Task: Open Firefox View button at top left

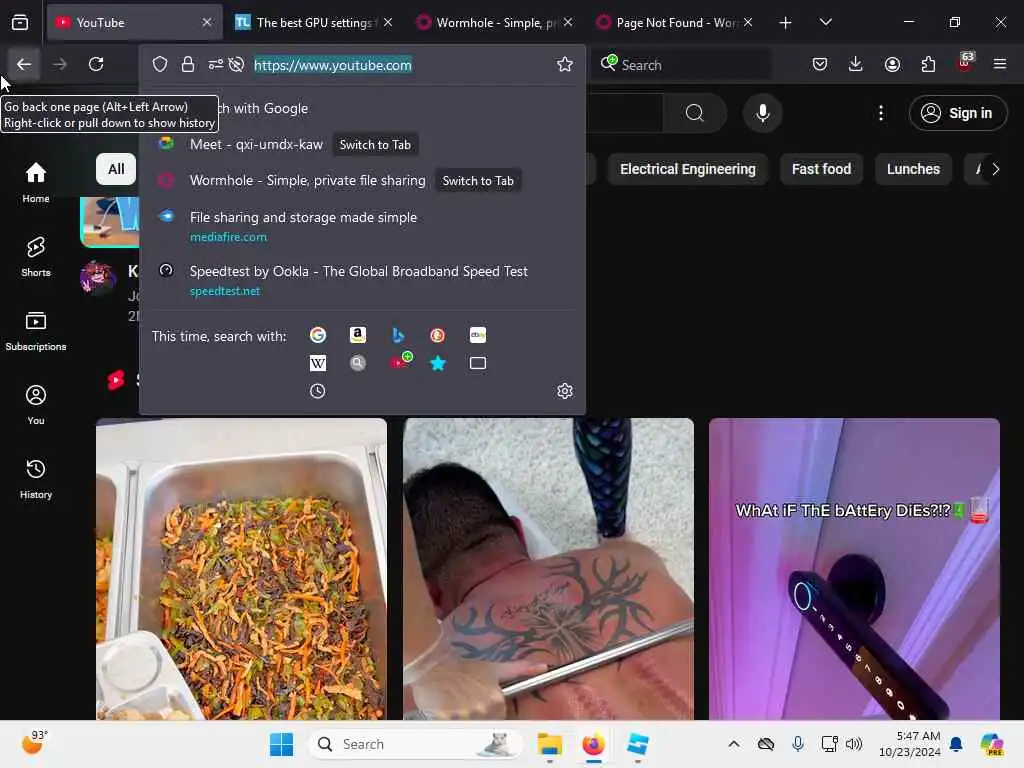Action: [20, 22]
